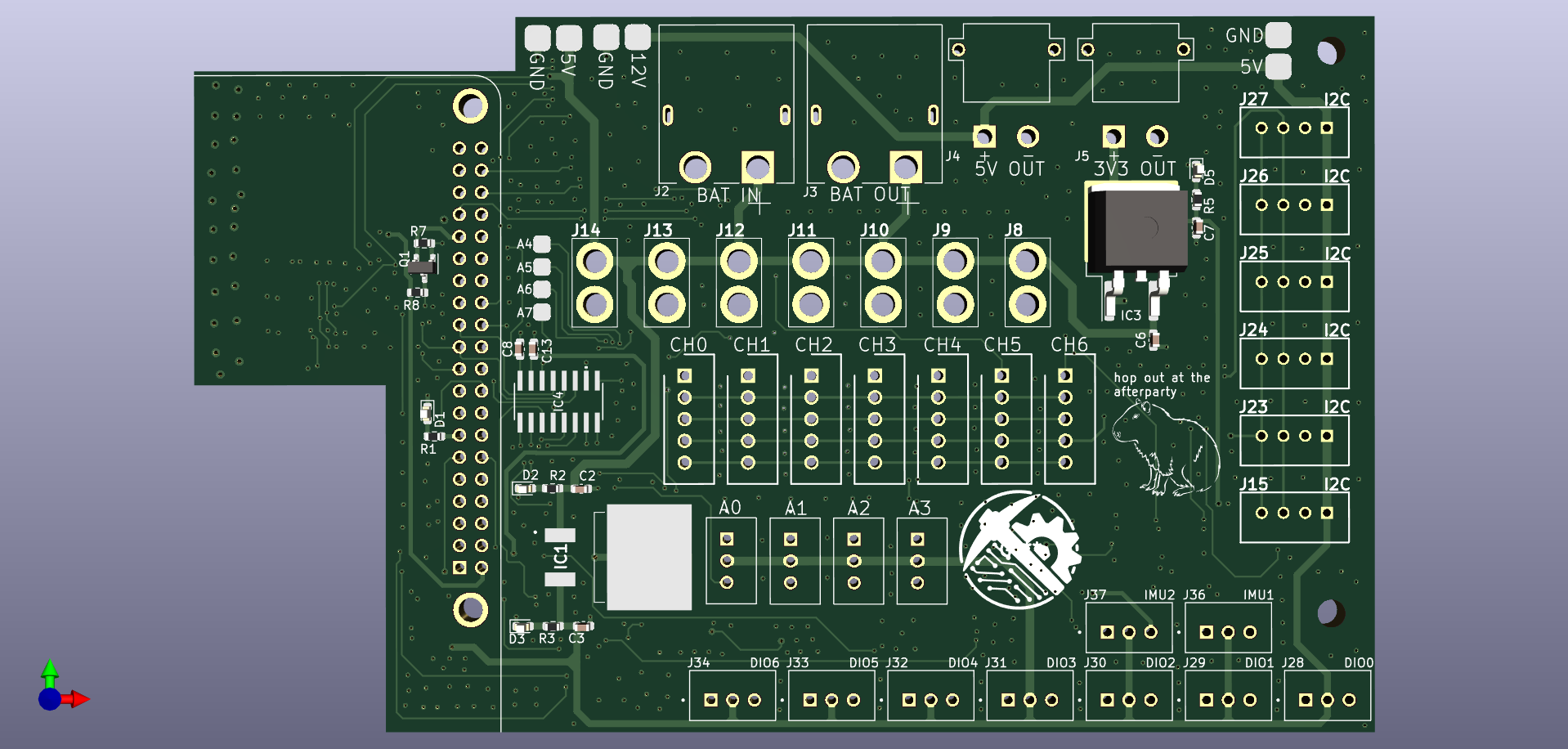This screenshot has width=1568, height=749.
Task: Click the 'hop out at the afterparty' text
Action: [1162, 384]
